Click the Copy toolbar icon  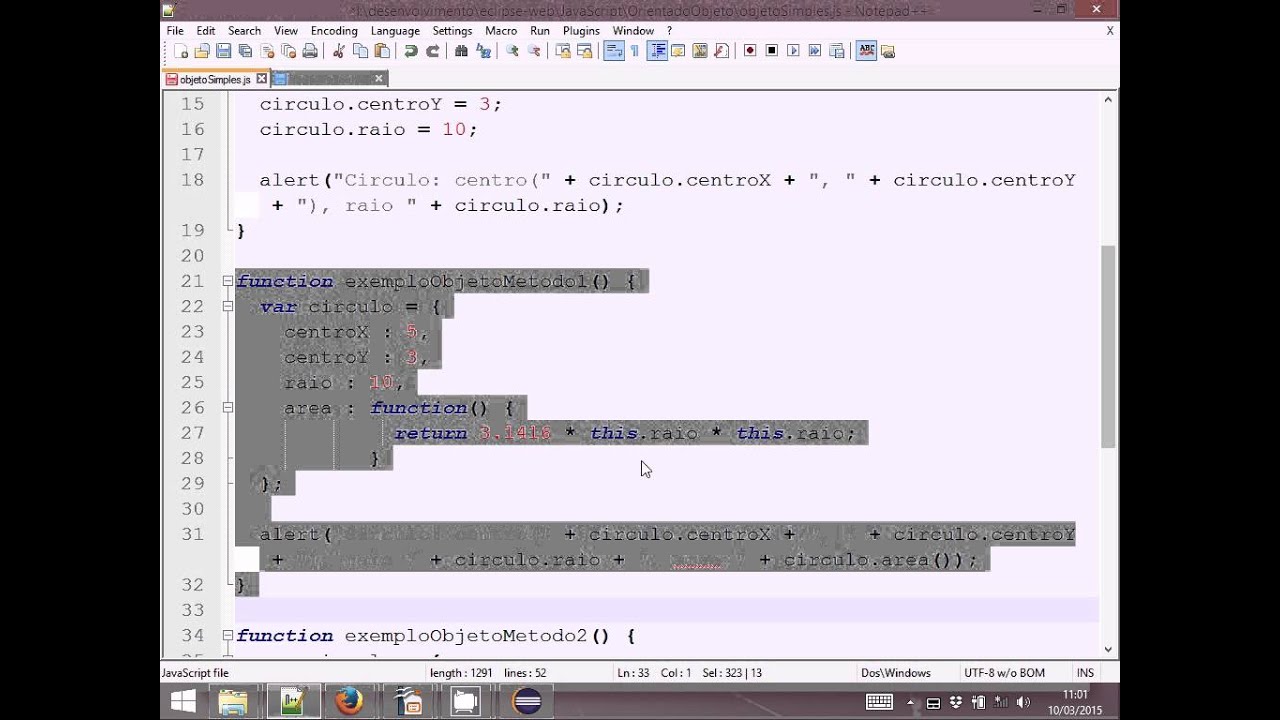tap(360, 51)
